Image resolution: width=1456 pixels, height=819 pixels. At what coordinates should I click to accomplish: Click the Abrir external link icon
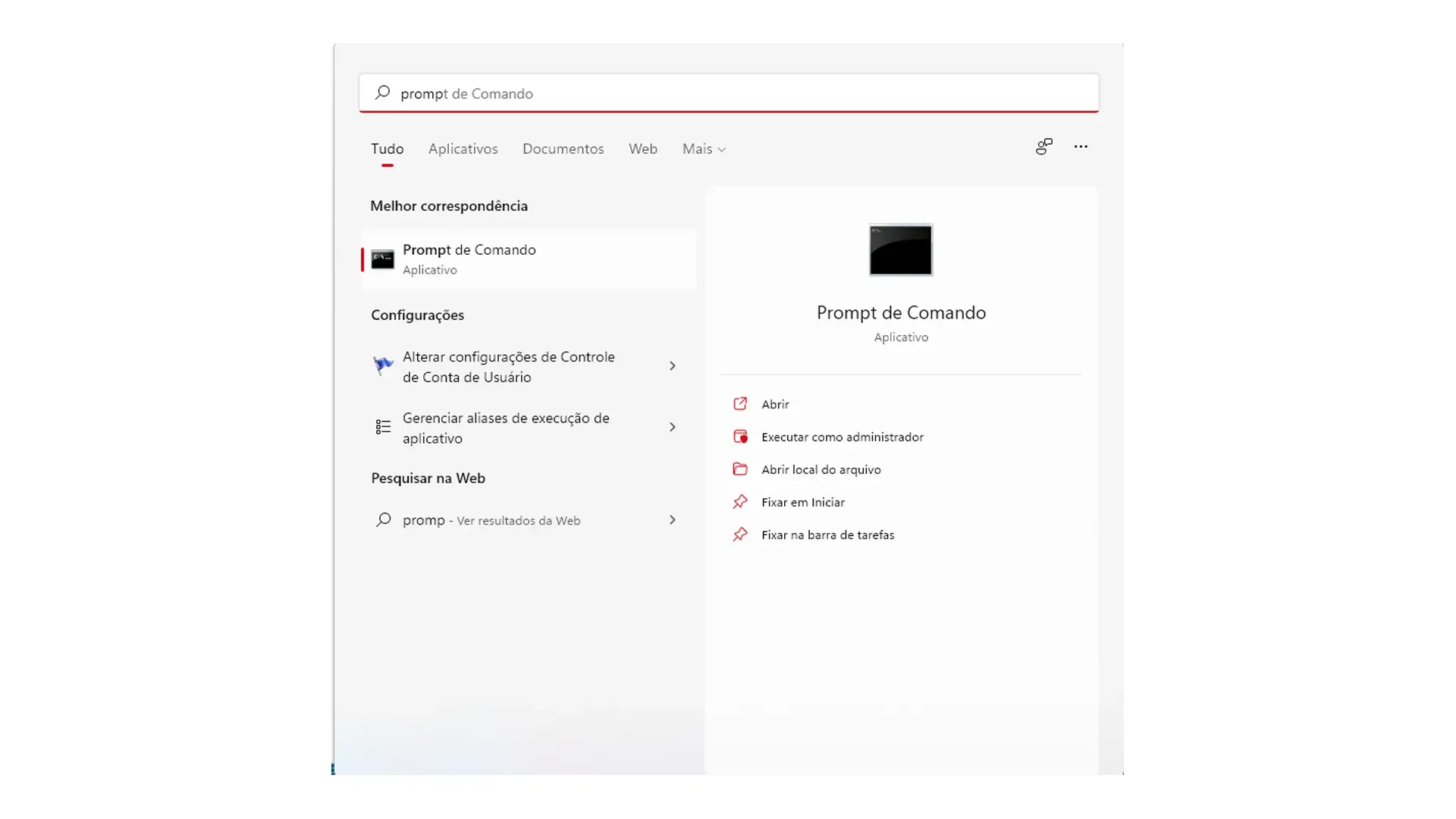click(x=741, y=403)
